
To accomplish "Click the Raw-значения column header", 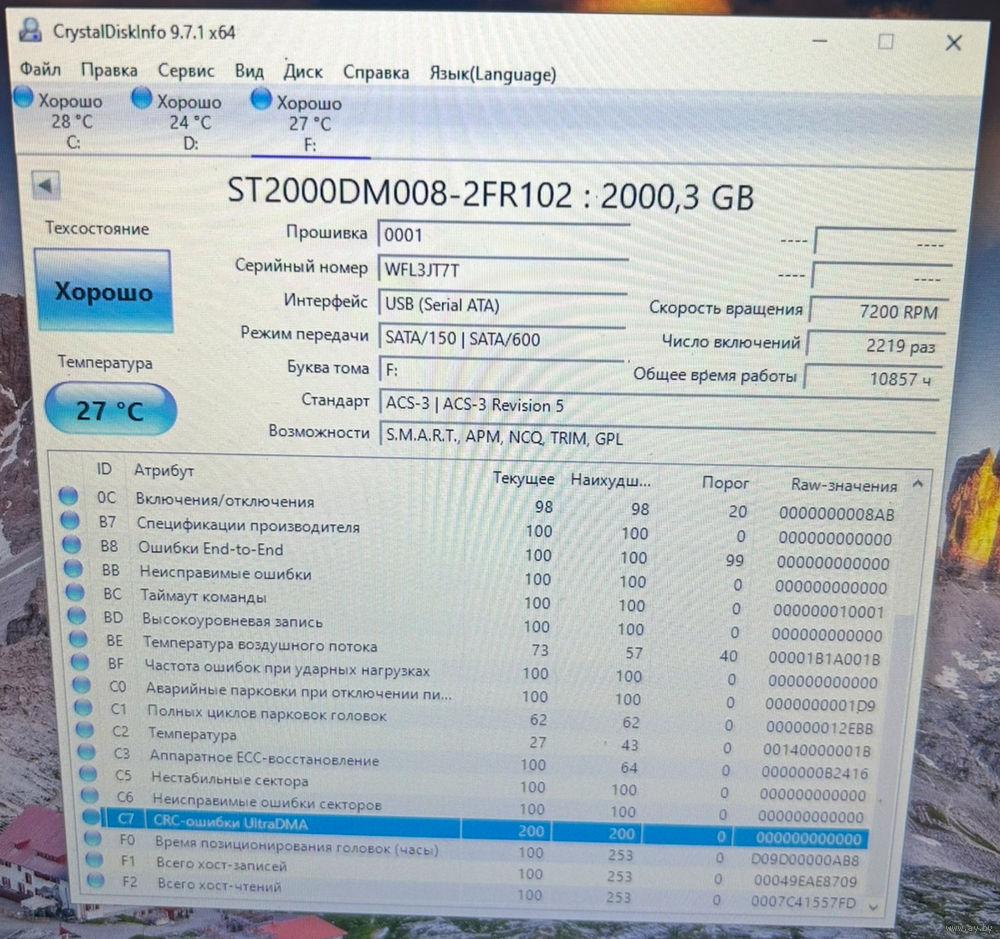I will [844, 485].
